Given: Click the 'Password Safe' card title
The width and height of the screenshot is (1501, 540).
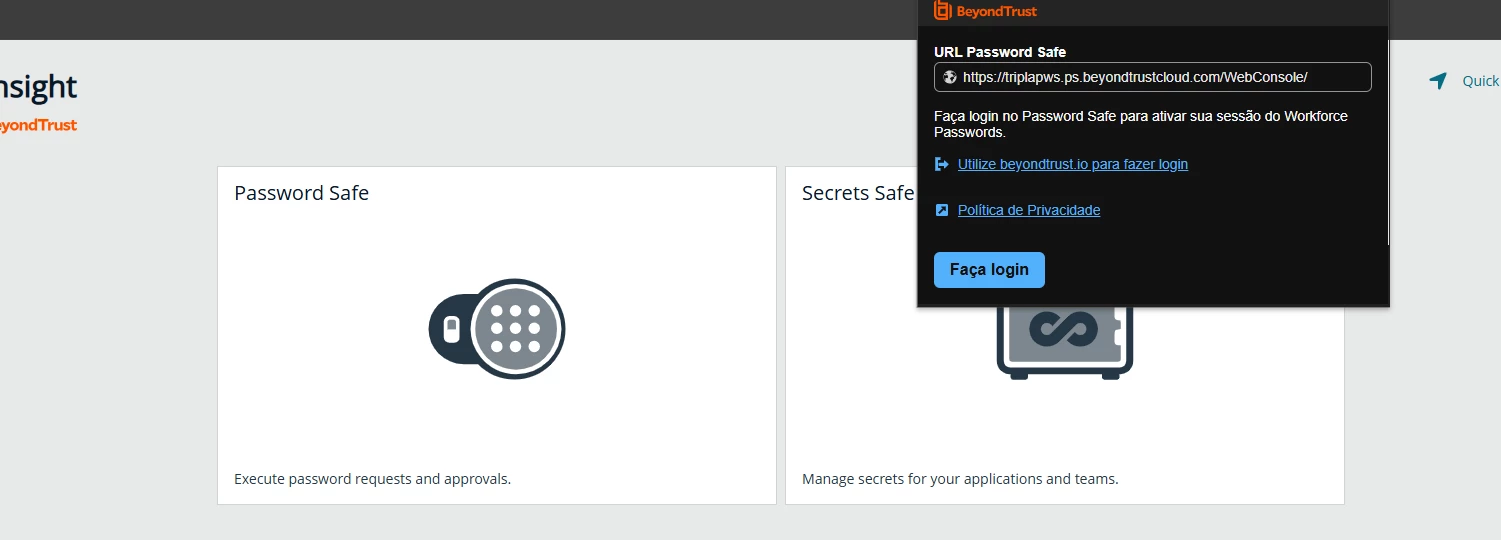Looking at the screenshot, I should [301, 193].
